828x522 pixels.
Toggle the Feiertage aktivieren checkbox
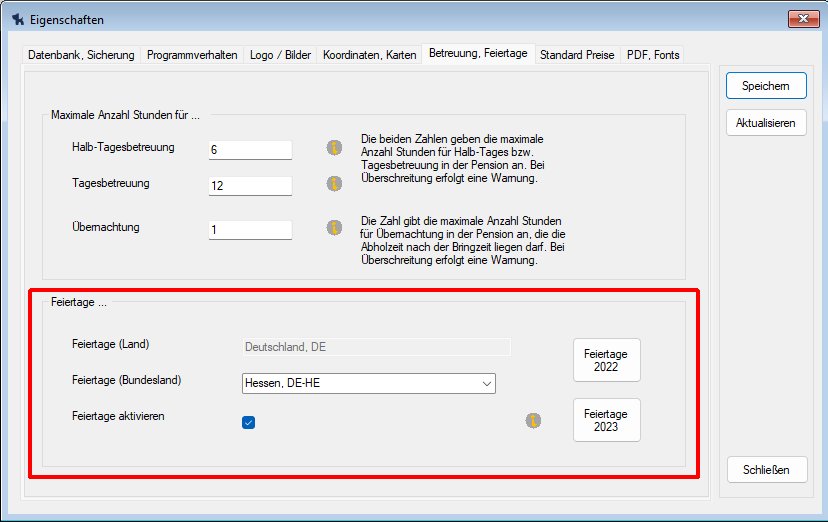coord(249,422)
